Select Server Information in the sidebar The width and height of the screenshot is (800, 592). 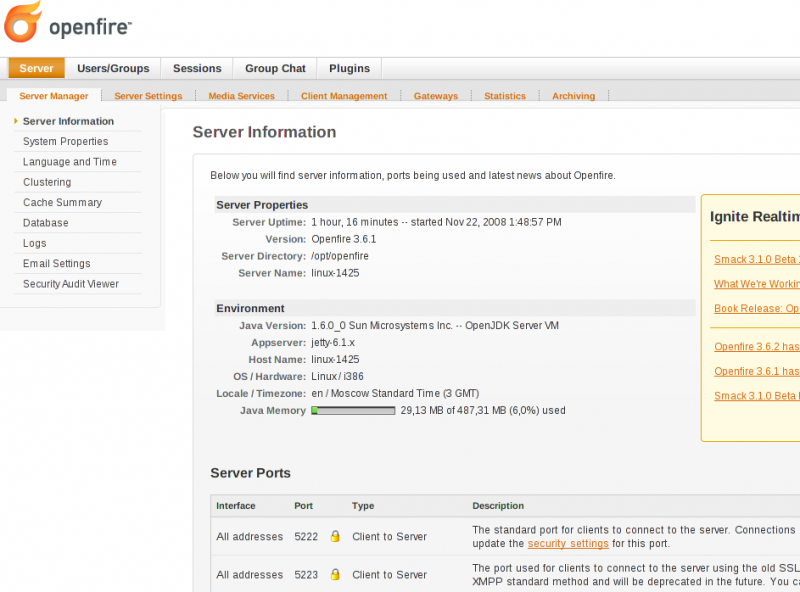[x=68, y=121]
